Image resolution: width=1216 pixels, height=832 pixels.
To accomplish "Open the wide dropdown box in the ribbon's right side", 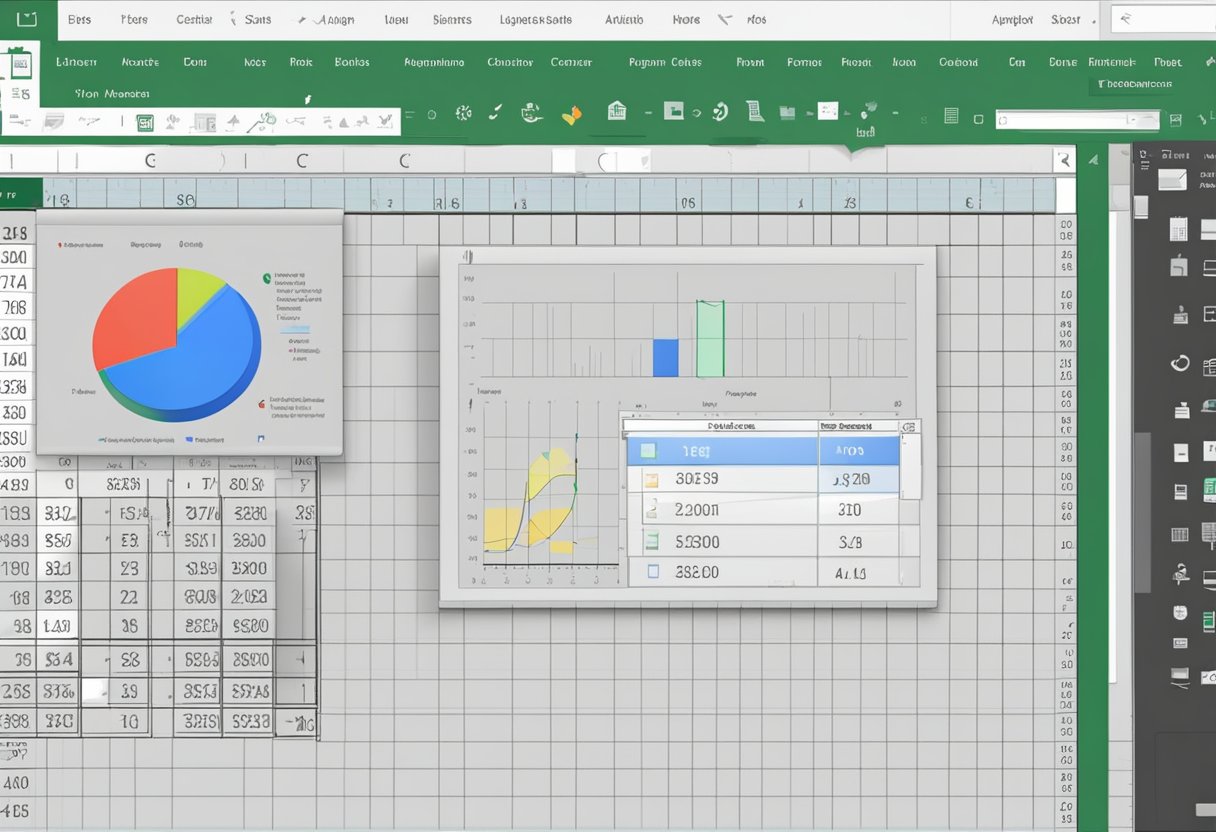I will pos(1077,121).
